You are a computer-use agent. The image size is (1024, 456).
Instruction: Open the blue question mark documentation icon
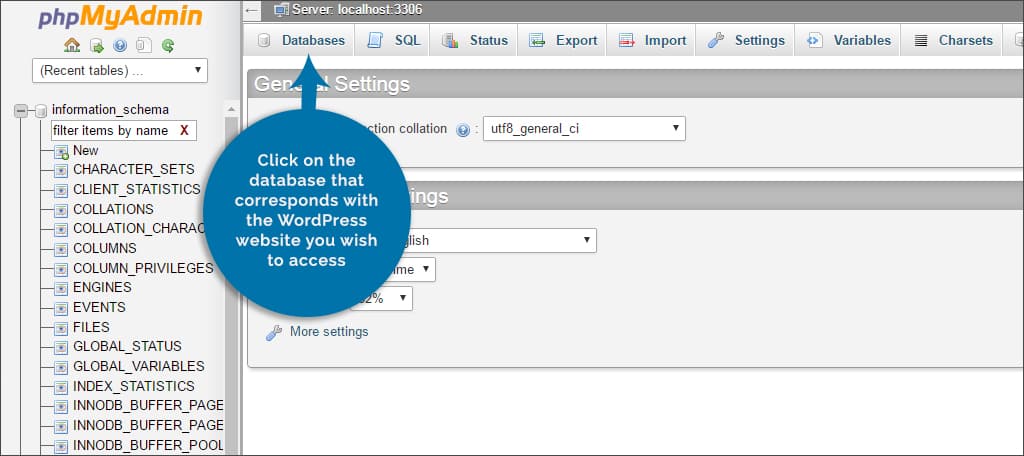(x=120, y=45)
